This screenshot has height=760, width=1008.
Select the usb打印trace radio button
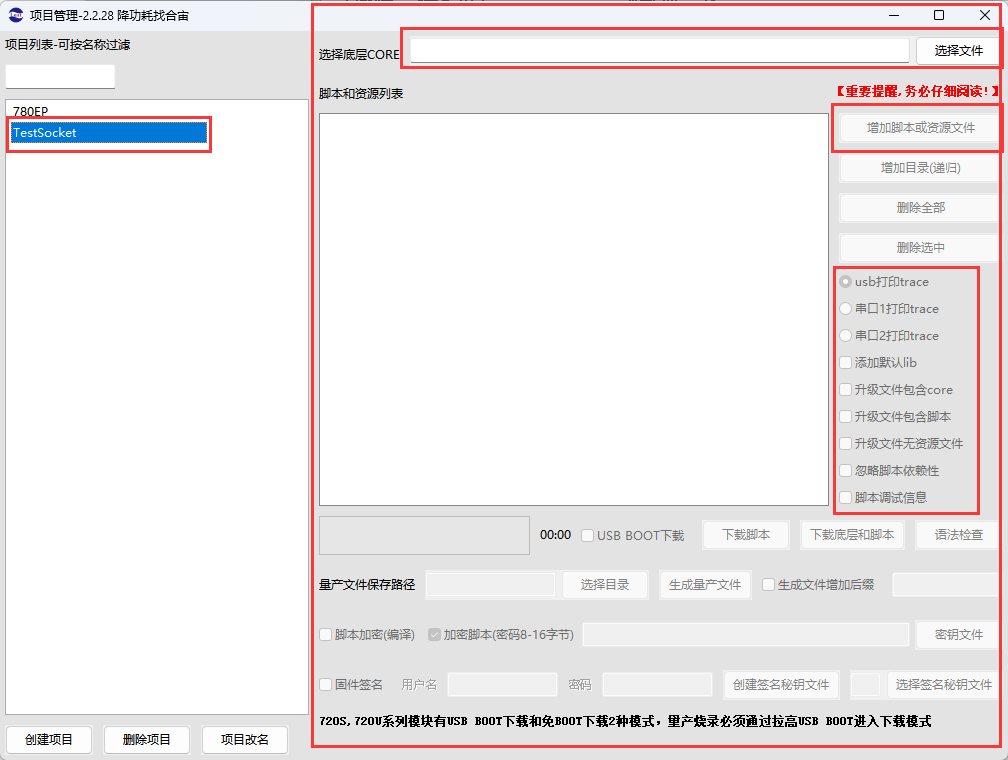pos(884,282)
